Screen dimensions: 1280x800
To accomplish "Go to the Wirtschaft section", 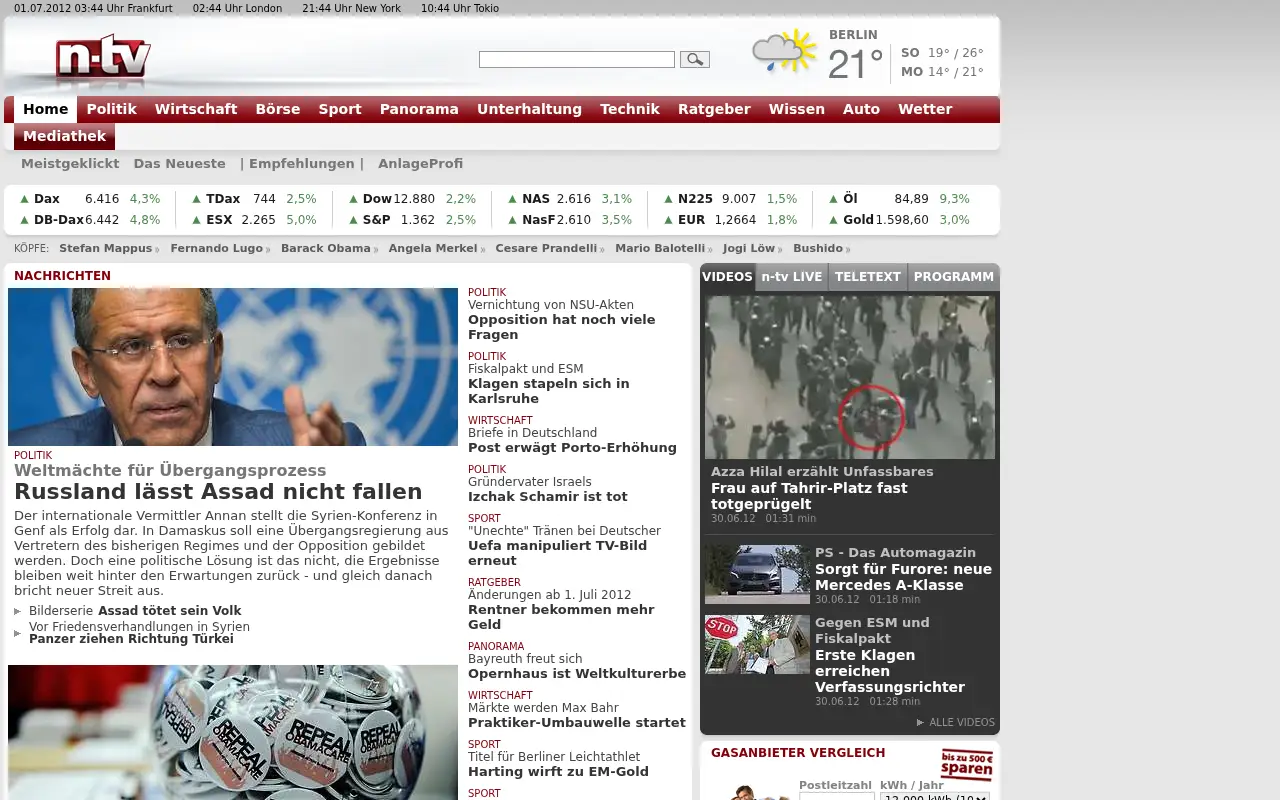I will (x=196, y=109).
